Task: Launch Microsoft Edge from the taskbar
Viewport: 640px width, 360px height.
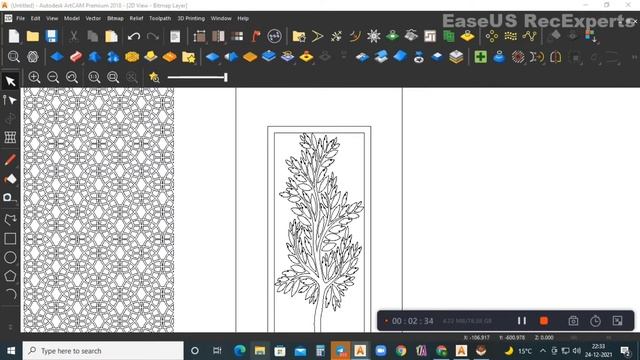Action: 240,351
